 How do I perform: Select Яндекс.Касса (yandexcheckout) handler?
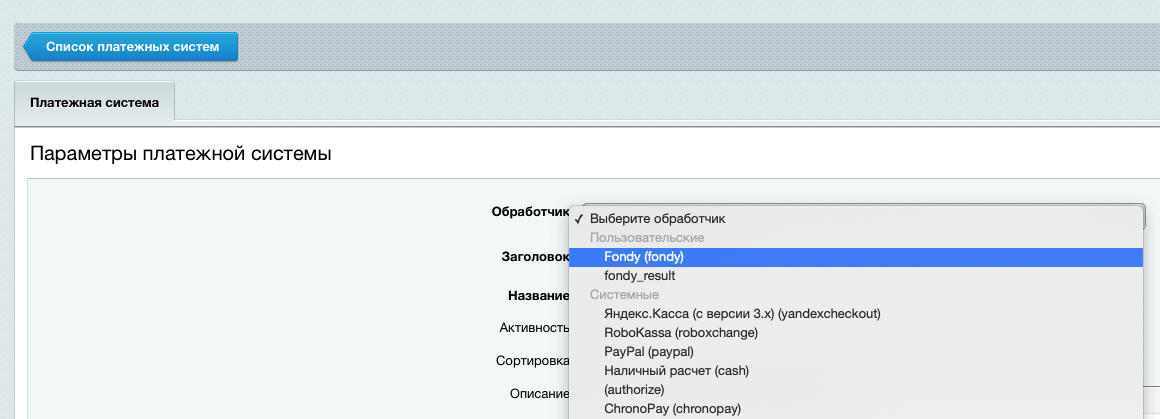click(856, 314)
